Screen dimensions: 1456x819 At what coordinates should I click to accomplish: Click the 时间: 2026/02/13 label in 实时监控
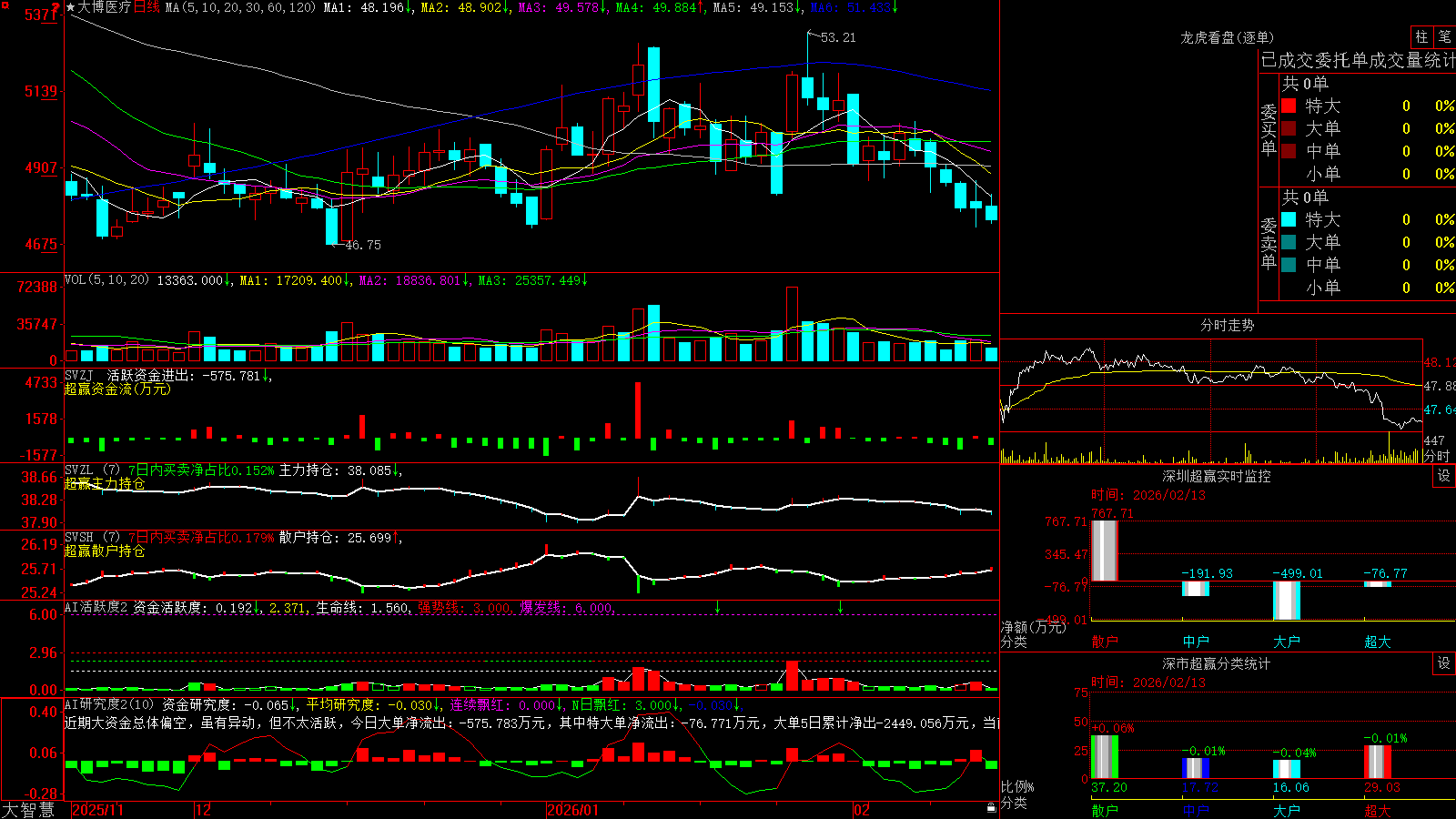pos(1148,495)
